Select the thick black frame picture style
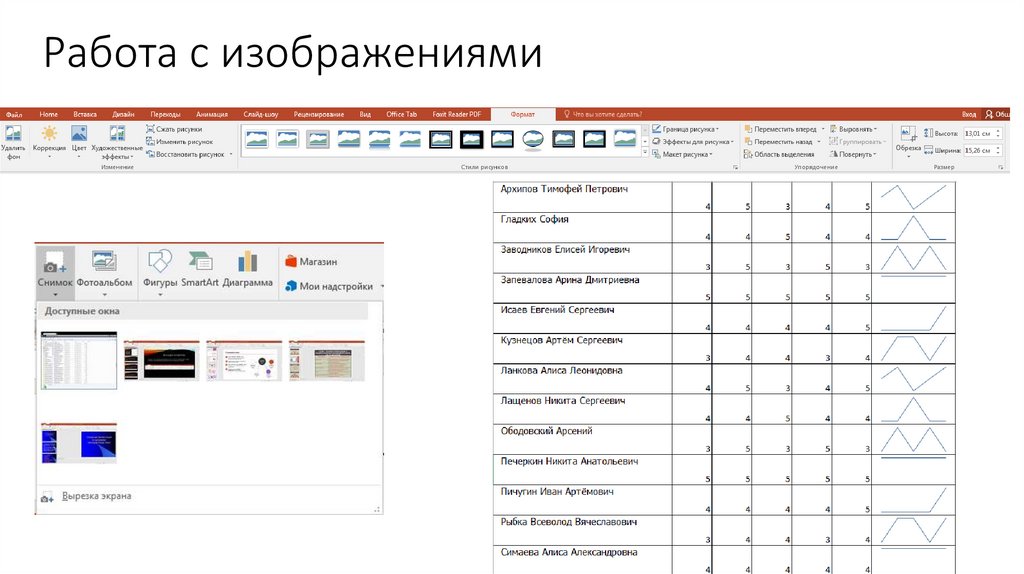Image resolution: width=1024 pixels, height=574 pixels. (472, 138)
